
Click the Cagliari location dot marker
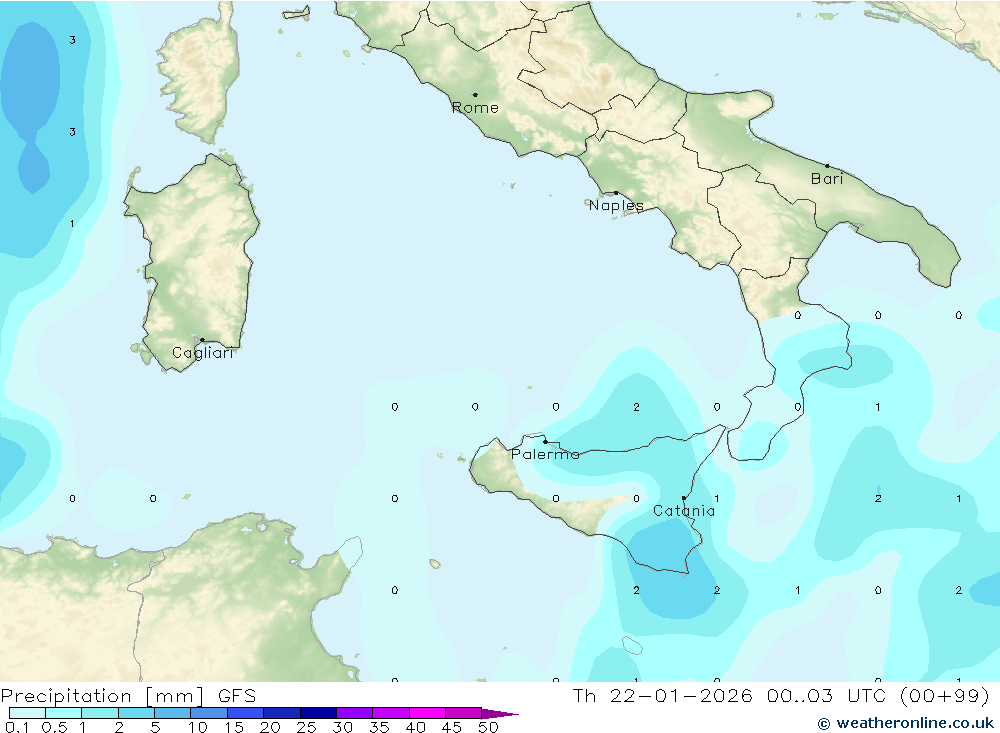pyautogui.click(x=202, y=340)
